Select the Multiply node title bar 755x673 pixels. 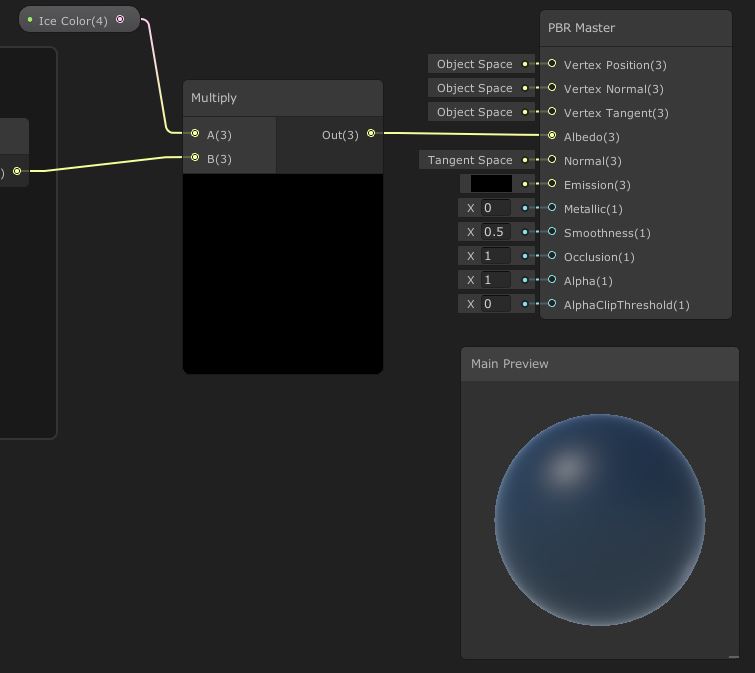[x=282, y=98]
